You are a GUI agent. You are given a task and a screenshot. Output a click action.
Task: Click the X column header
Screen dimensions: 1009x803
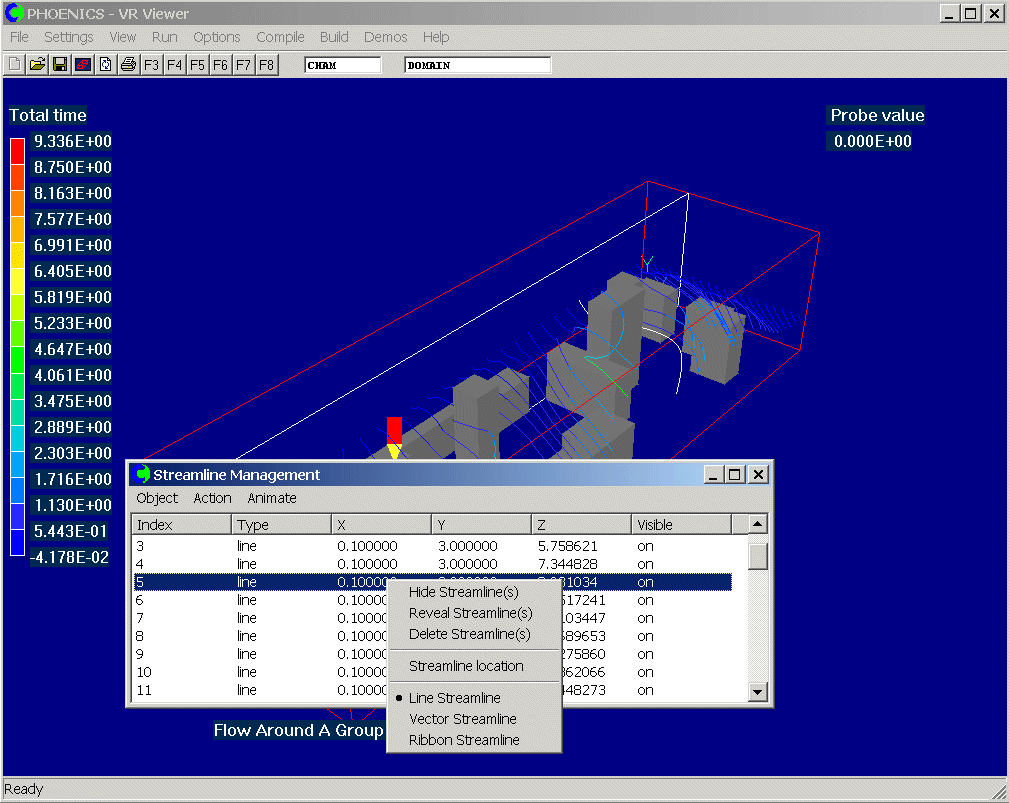tap(382, 525)
